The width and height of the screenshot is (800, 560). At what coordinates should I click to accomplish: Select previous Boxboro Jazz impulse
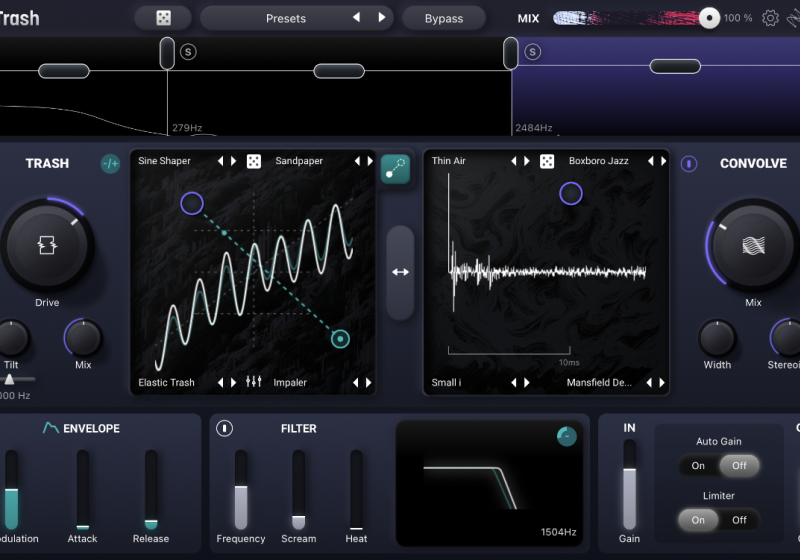coord(651,161)
